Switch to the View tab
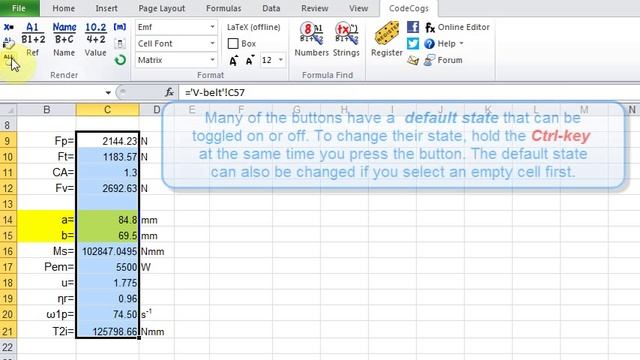 [358, 8]
